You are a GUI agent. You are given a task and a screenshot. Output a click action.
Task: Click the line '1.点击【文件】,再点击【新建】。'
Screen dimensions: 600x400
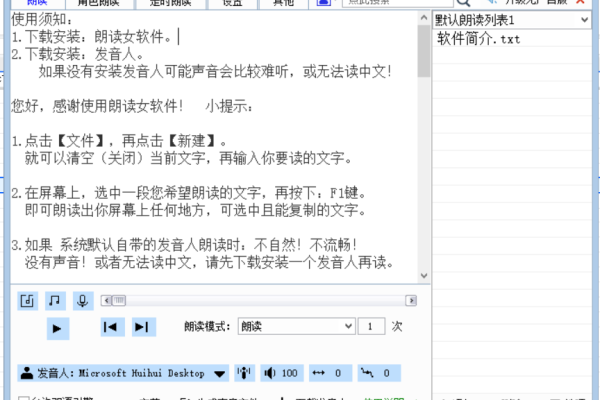[x=119, y=141]
